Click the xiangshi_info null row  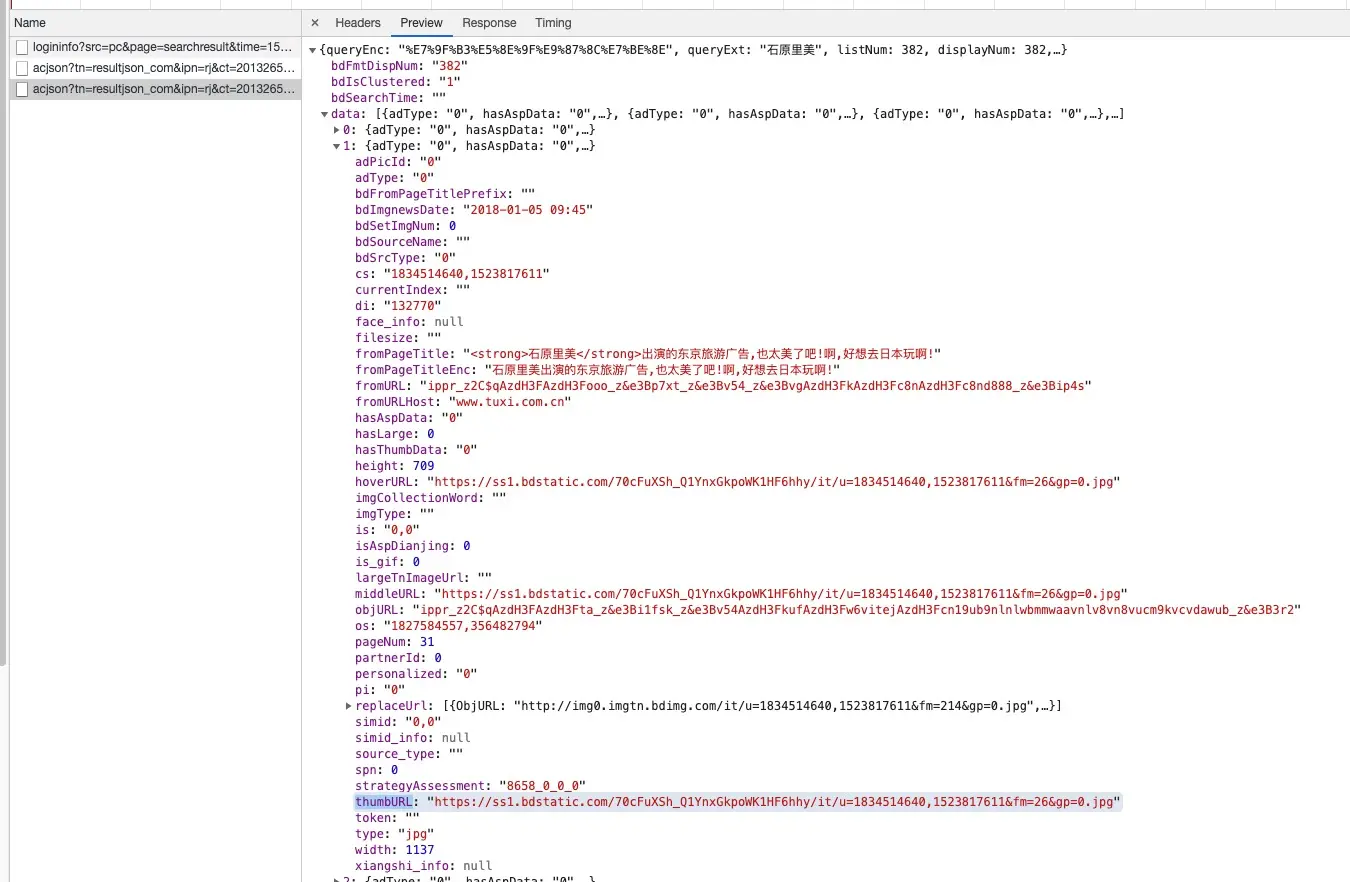coord(424,866)
